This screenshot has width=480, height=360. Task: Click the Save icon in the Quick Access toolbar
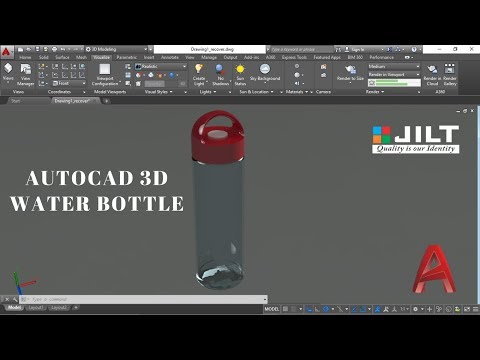[x=37, y=49]
